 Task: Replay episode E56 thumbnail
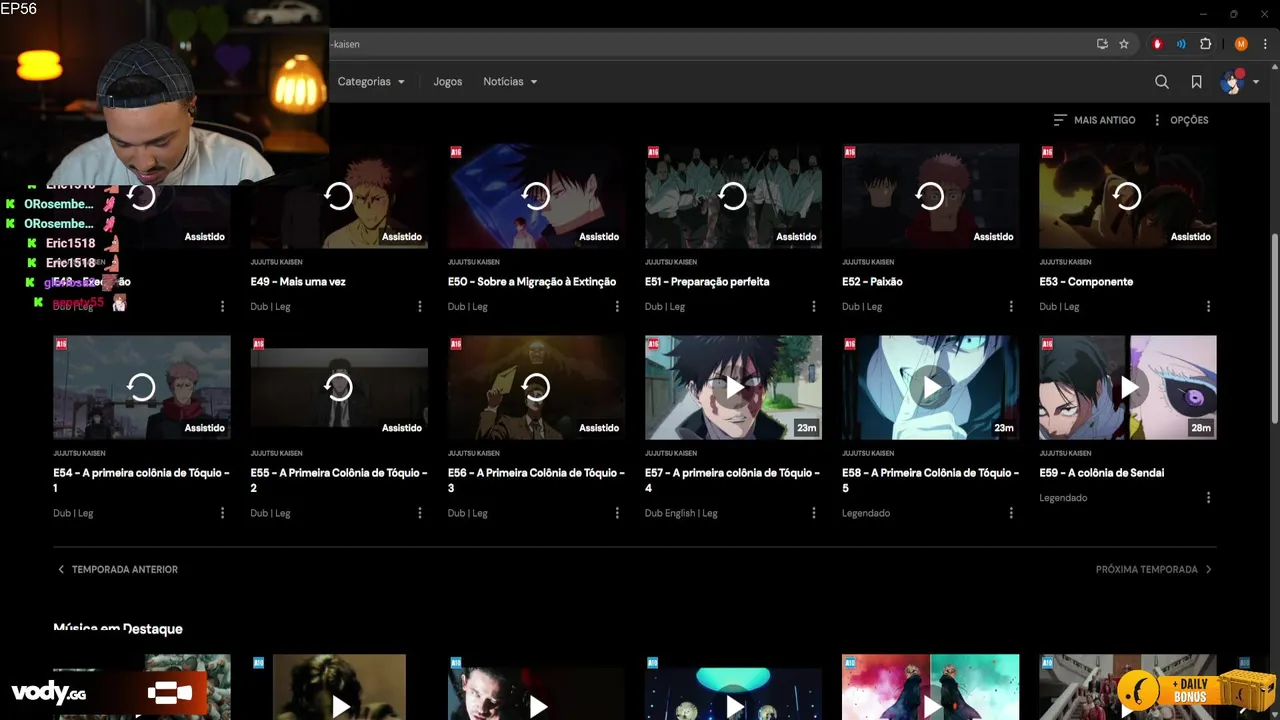536,387
